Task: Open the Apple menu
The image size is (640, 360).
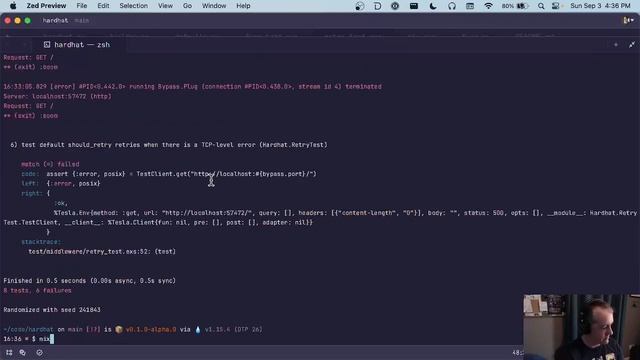Action: coord(13,6)
